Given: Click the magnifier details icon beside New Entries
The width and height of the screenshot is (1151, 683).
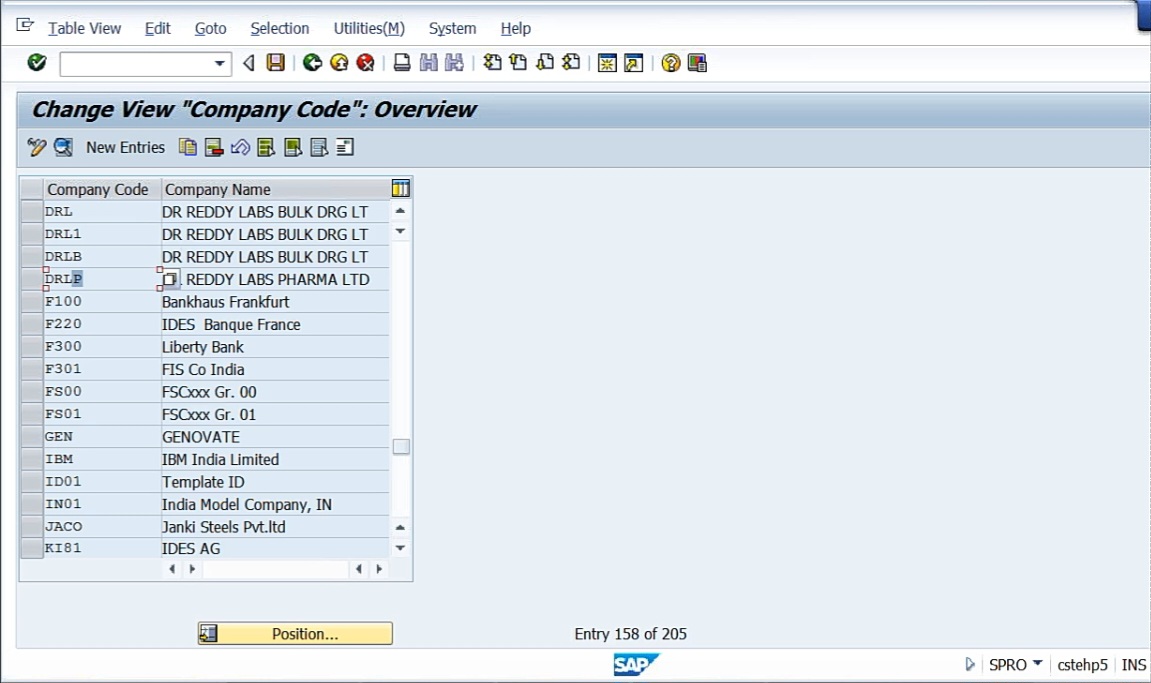Looking at the screenshot, I should point(63,148).
